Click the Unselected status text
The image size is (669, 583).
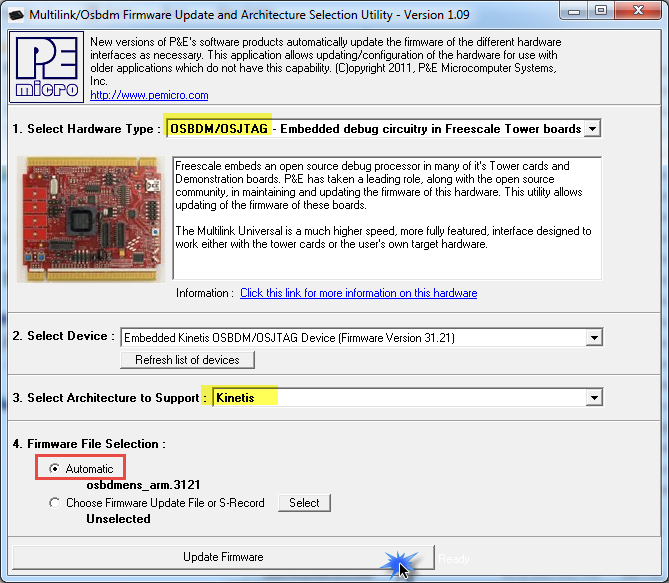(119, 519)
